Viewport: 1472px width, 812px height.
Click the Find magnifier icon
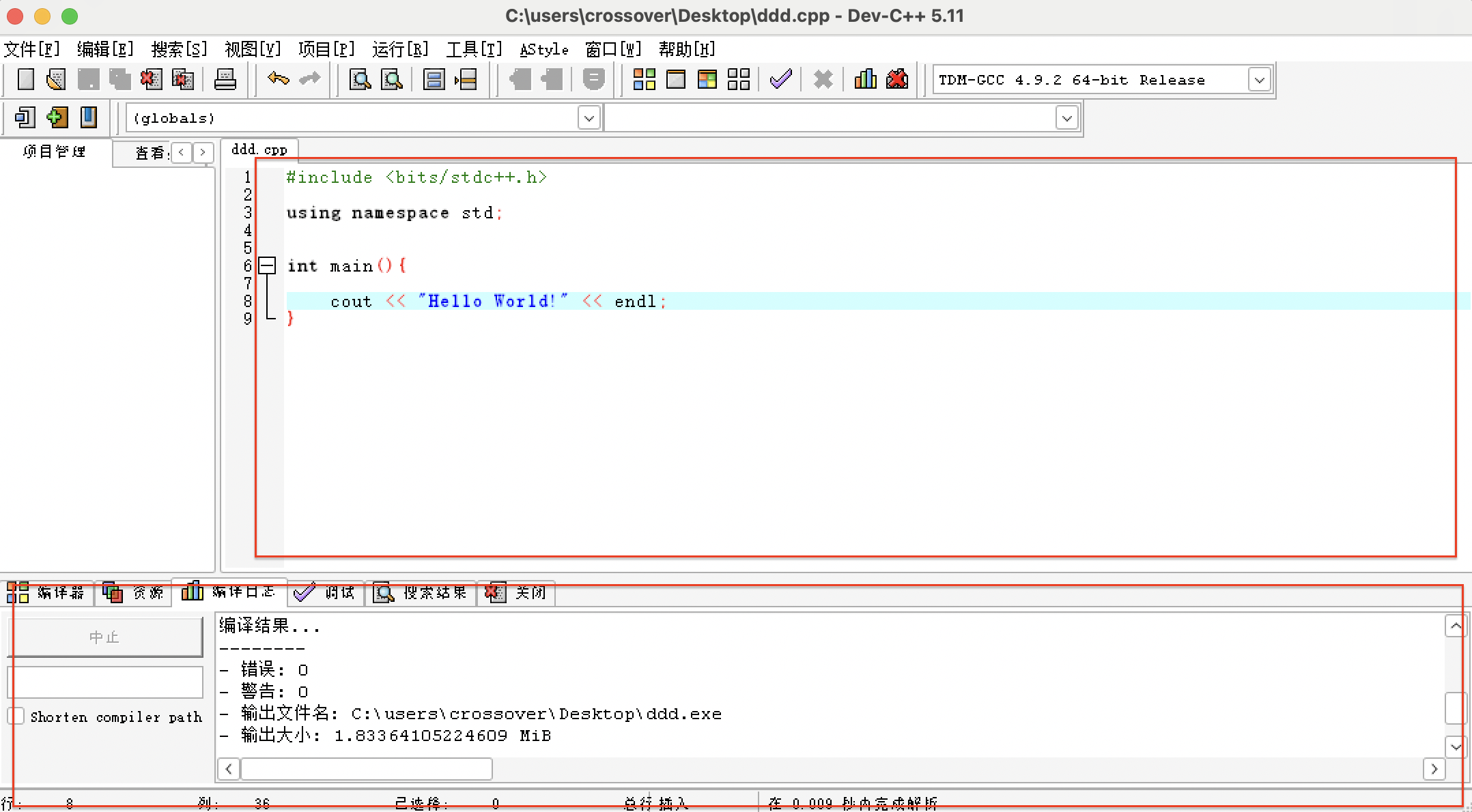click(x=360, y=80)
